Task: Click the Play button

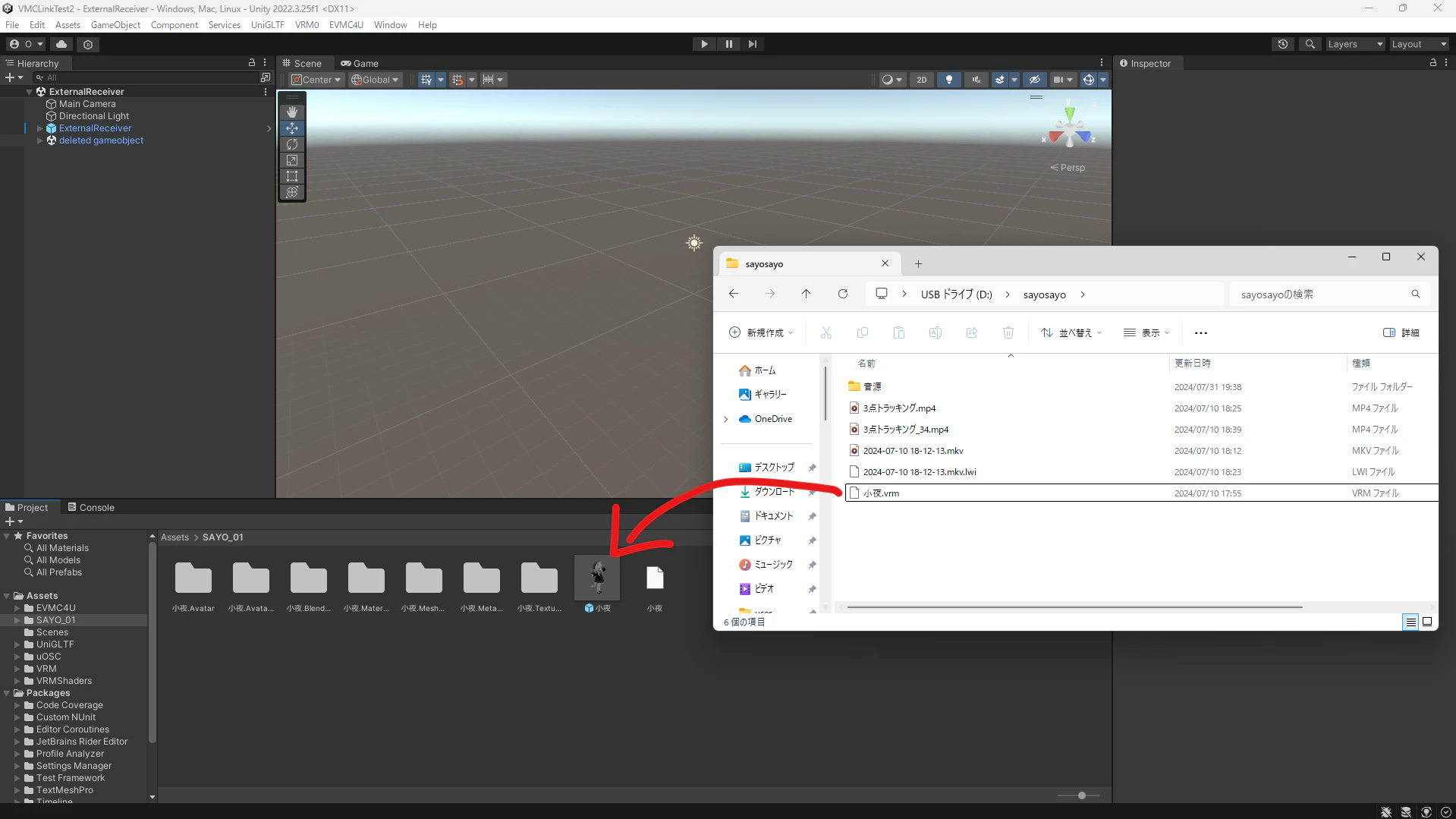Action: click(704, 44)
